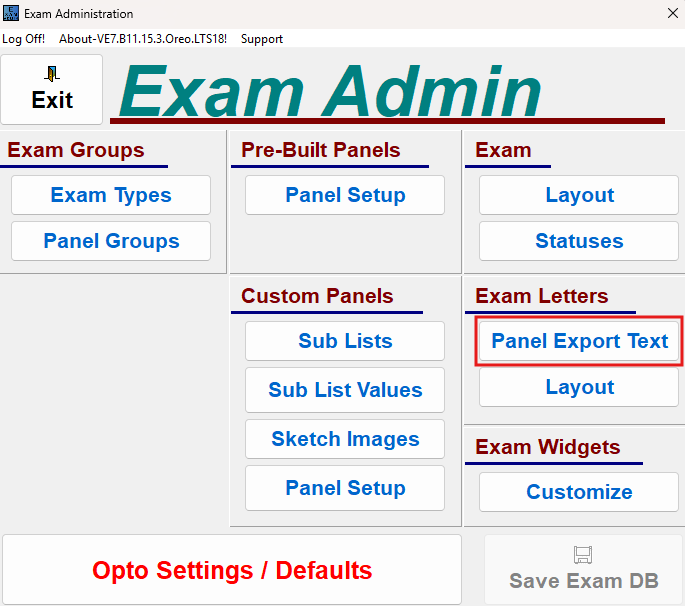Open the About version menu item
The height and width of the screenshot is (606, 685).
(143, 39)
